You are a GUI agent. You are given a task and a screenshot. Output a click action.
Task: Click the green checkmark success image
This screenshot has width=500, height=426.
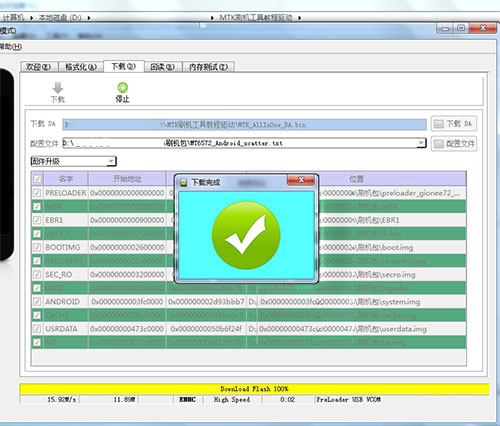[x=246, y=235]
